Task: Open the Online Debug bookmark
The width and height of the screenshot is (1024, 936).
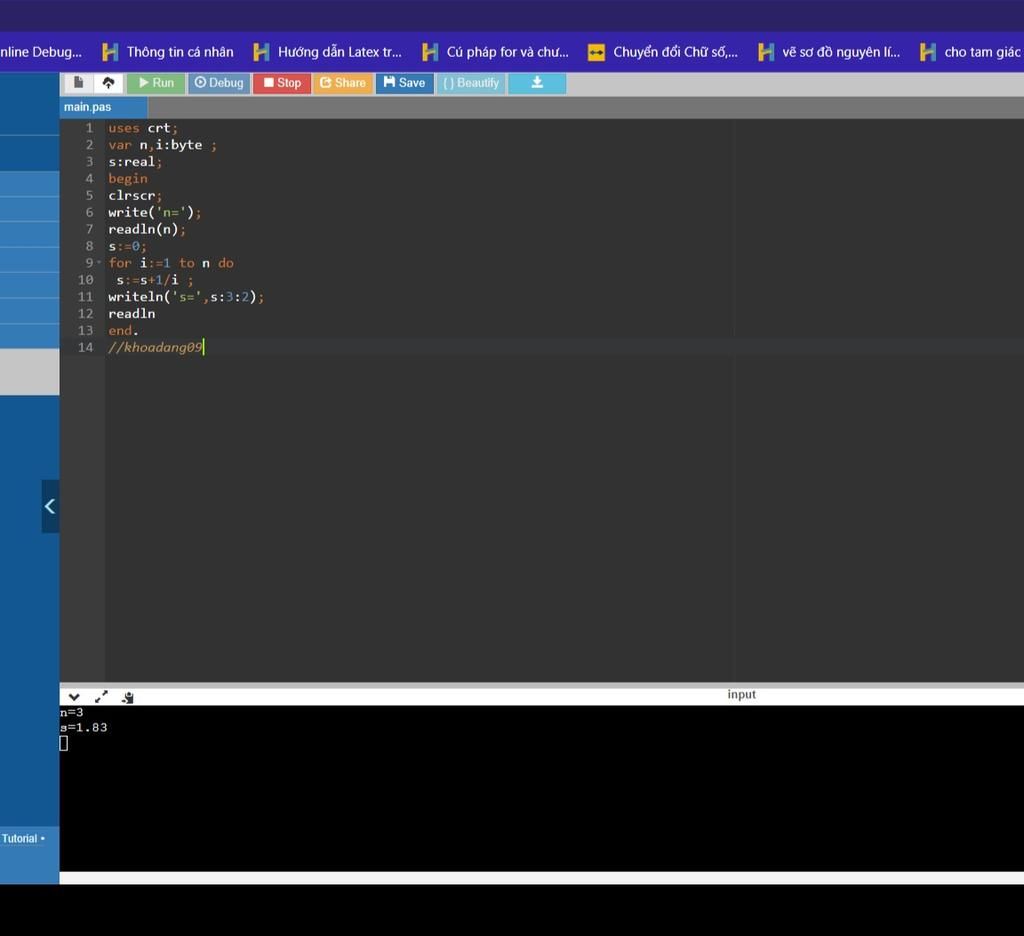Action: pos(40,52)
